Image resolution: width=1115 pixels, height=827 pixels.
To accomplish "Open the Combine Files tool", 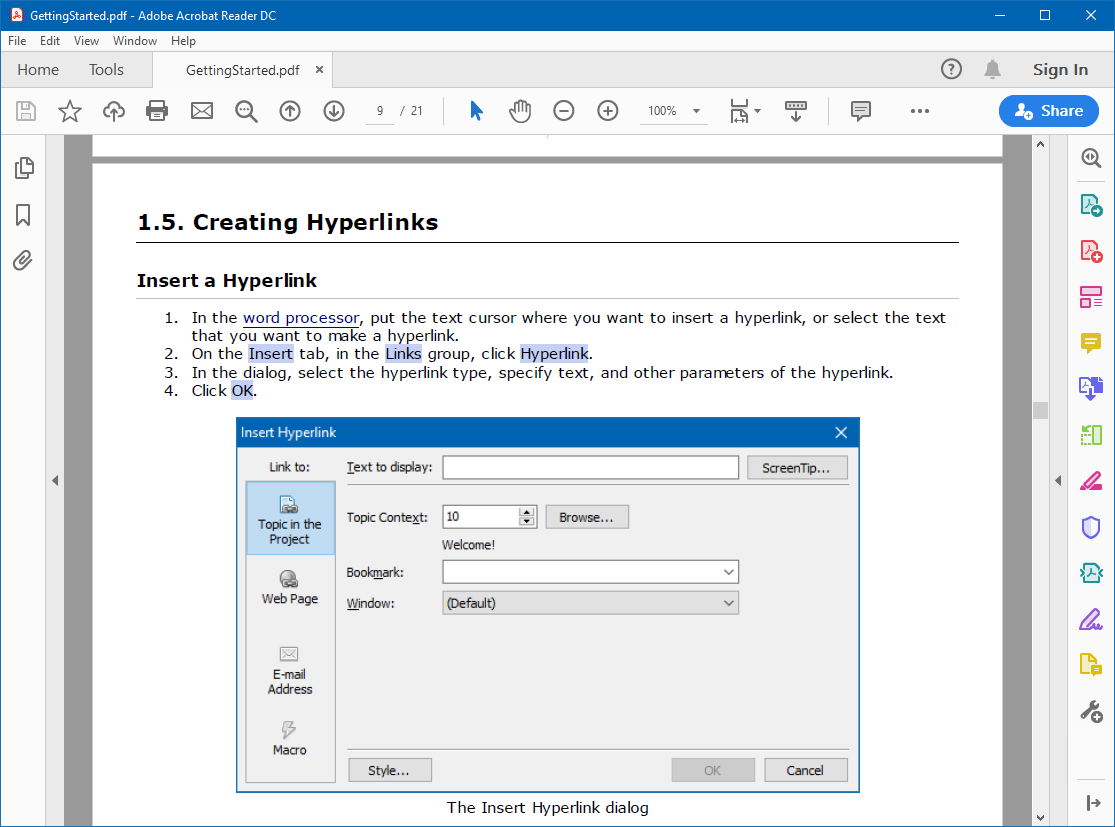I will [x=1091, y=389].
